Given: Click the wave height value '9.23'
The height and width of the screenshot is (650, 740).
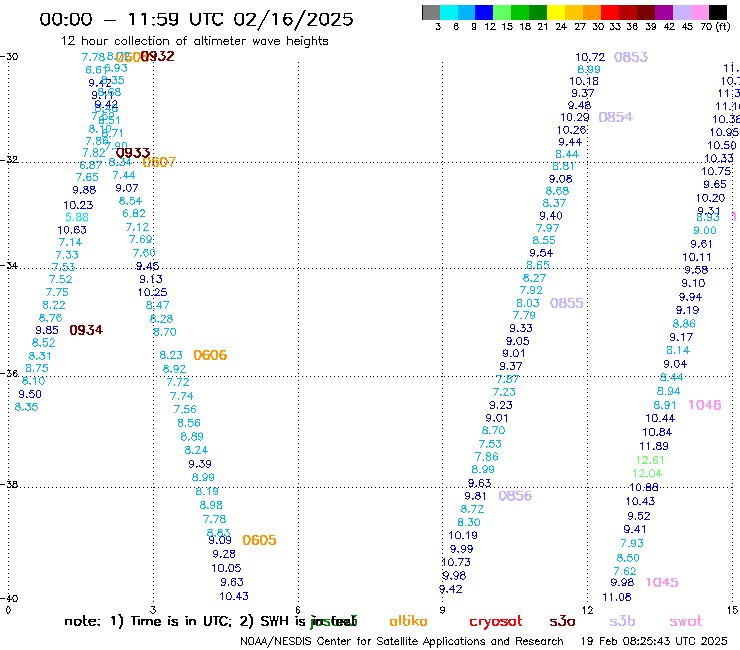Looking at the screenshot, I should (500, 405).
